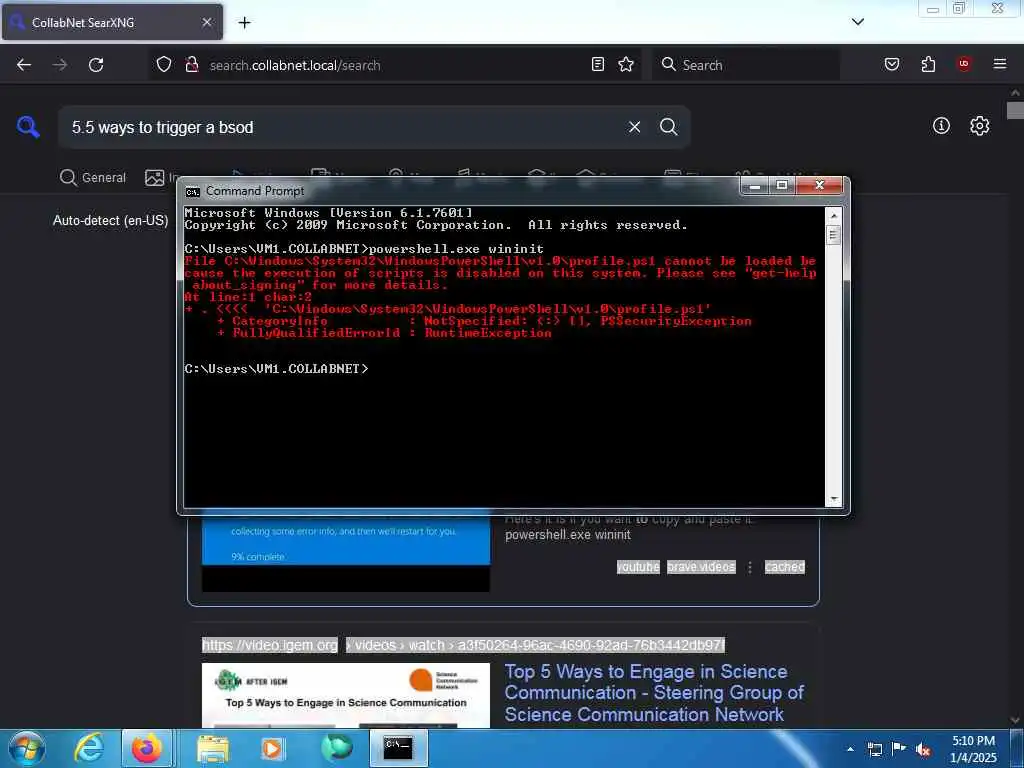Click the 'C:\Users\VM1.COLLABNET>' prompt line
The image size is (1024, 768).
(276, 369)
